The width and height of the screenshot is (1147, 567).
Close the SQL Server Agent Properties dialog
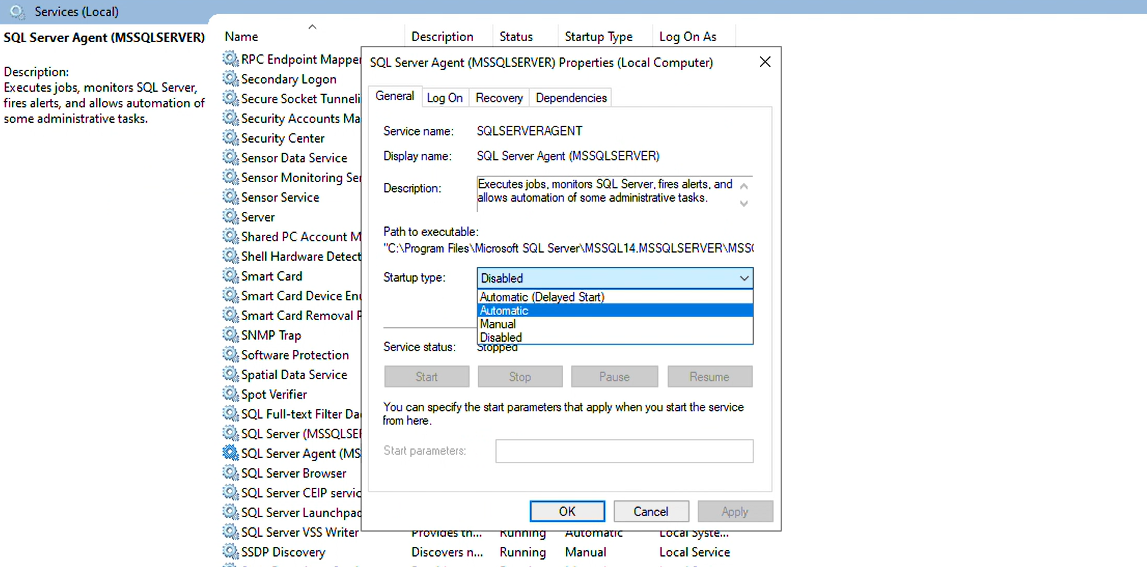[x=765, y=62]
